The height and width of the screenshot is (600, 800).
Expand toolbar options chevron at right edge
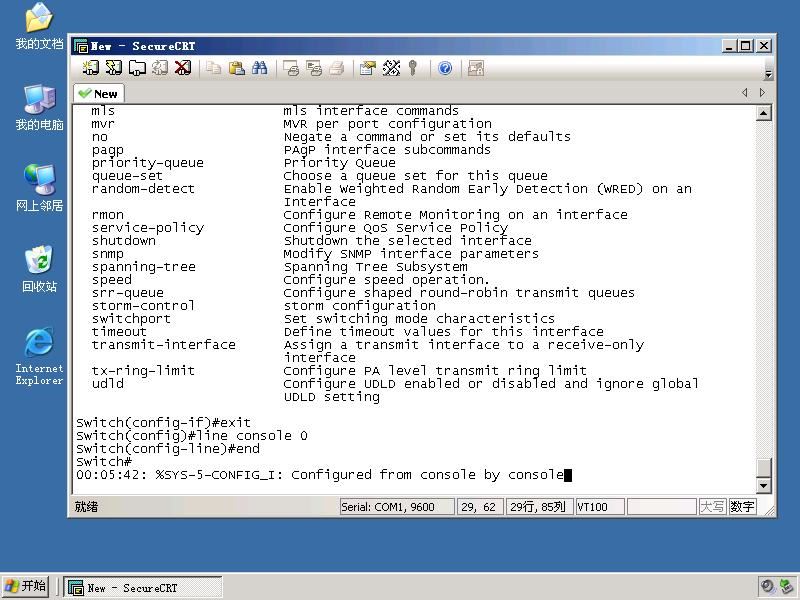pyautogui.click(x=768, y=74)
